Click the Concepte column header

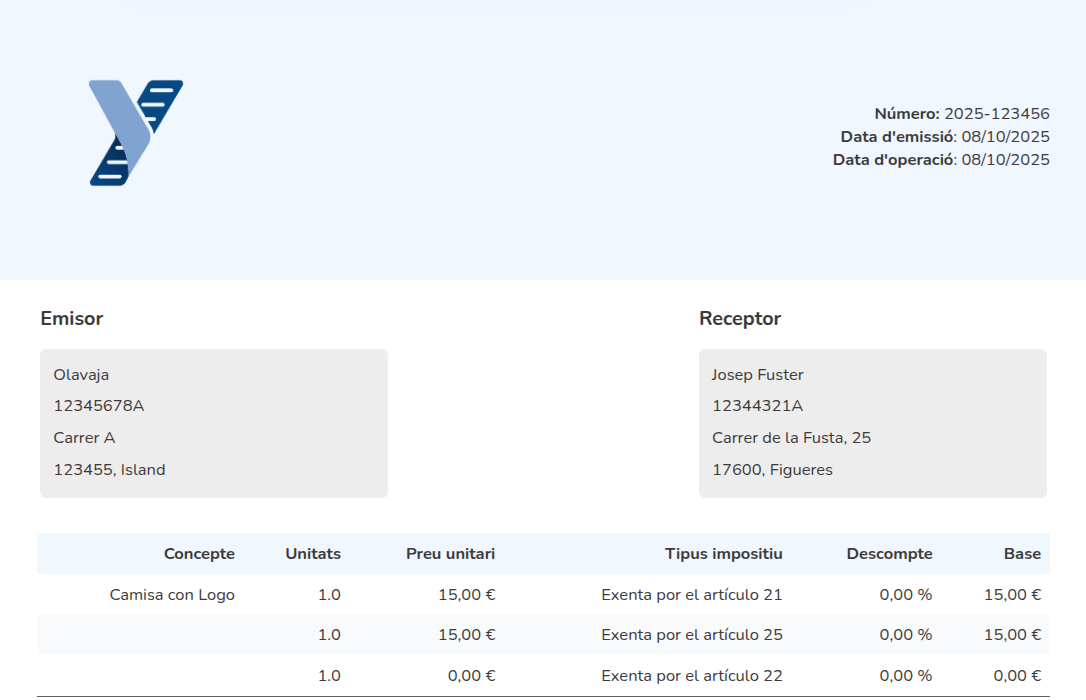click(x=199, y=554)
